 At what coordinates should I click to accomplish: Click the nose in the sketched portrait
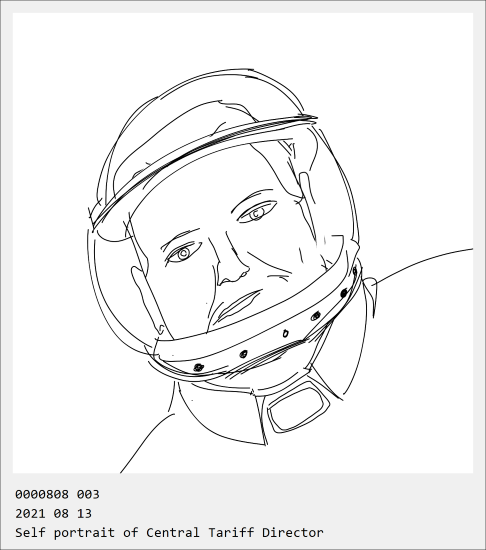coord(231,268)
